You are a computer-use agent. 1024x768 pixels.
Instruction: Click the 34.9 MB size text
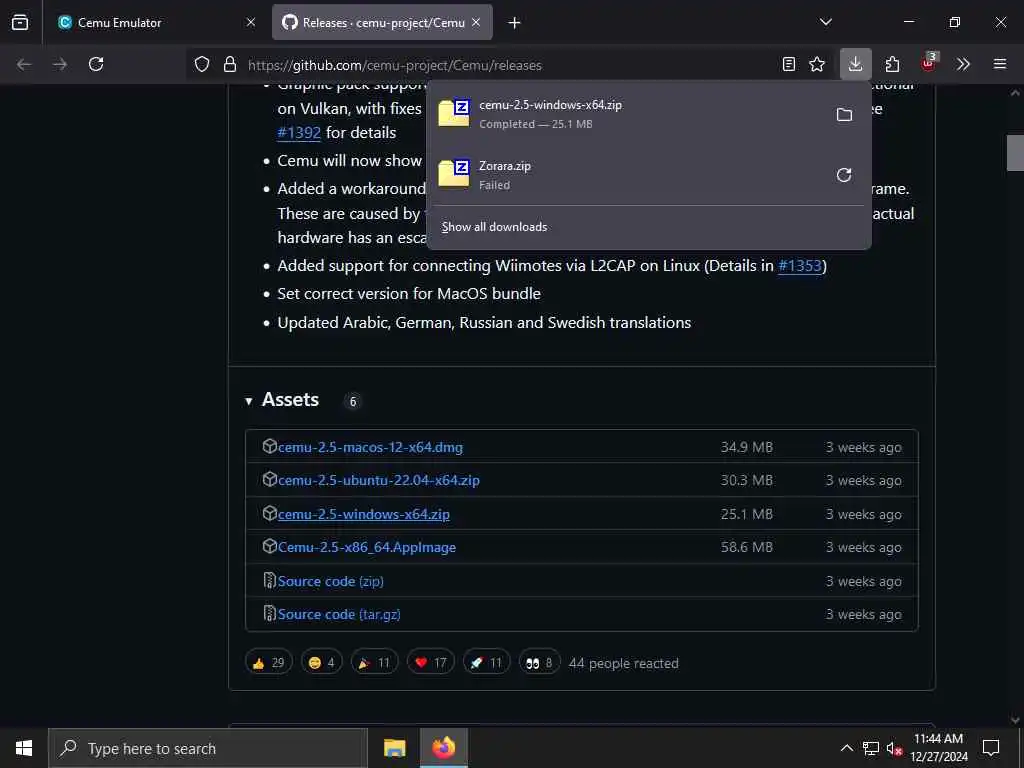[746, 447]
